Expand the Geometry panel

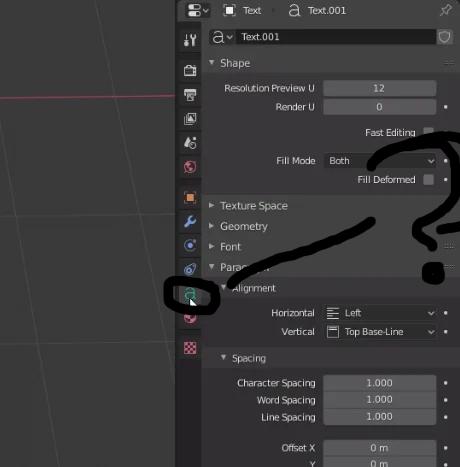(x=211, y=226)
